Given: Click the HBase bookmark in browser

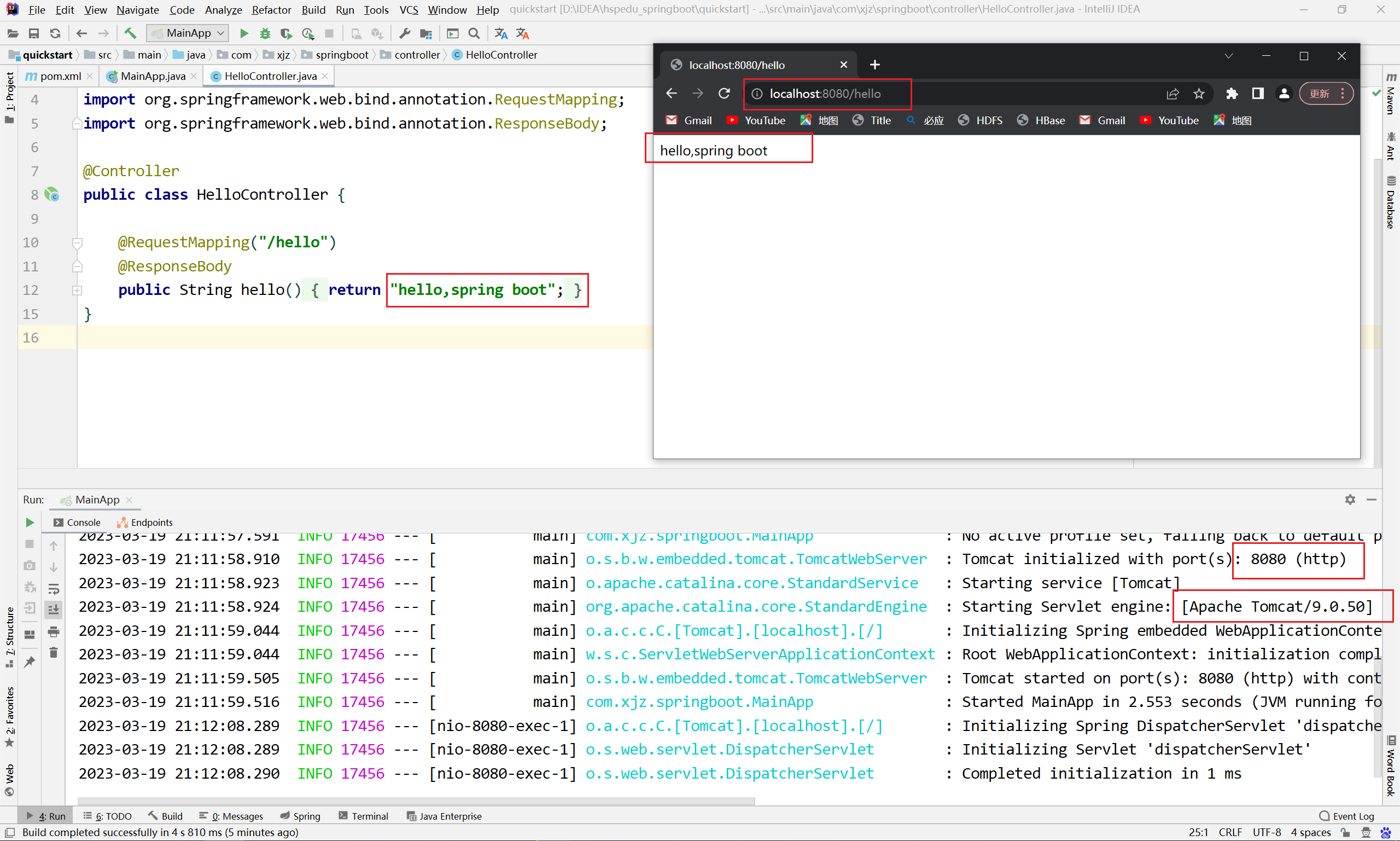Looking at the screenshot, I should [x=1041, y=120].
